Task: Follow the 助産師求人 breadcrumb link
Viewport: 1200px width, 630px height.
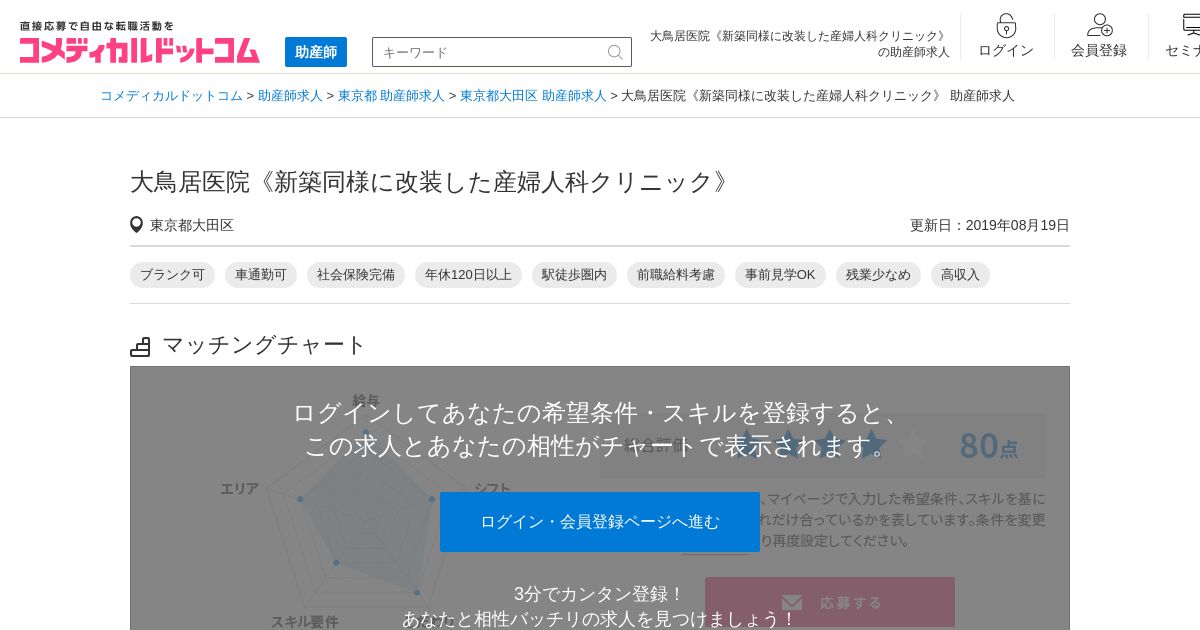Action: pyautogui.click(x=290, y=96)
